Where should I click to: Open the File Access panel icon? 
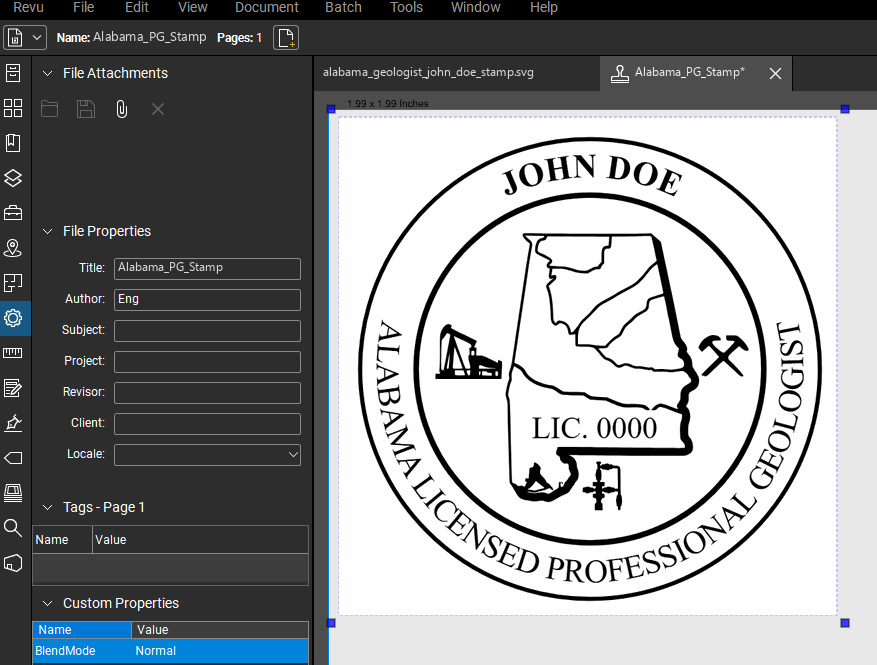tap(13, 73)
